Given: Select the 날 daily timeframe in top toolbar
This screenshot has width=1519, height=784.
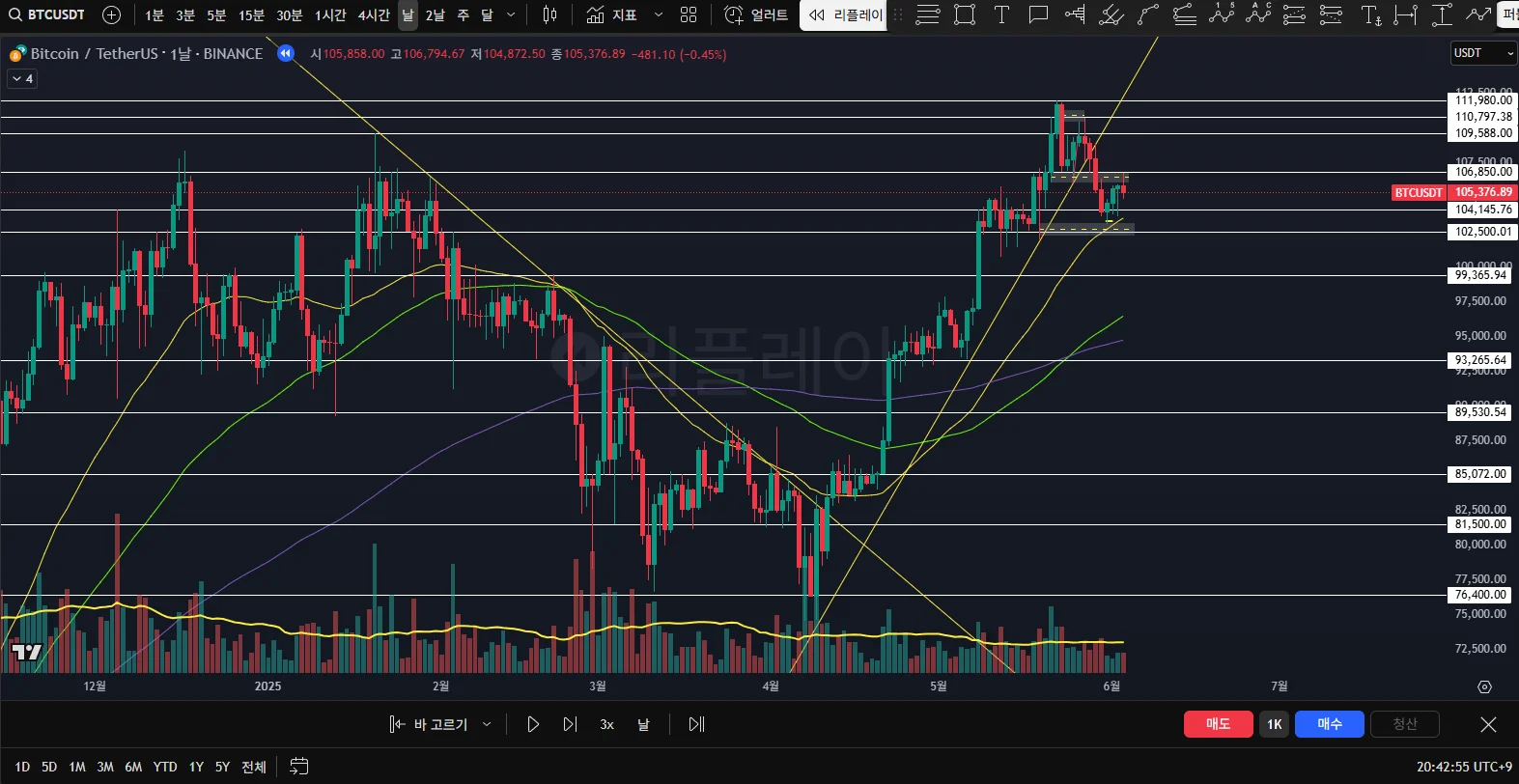Looking at the screenshot, I should (x=408, y=14).
